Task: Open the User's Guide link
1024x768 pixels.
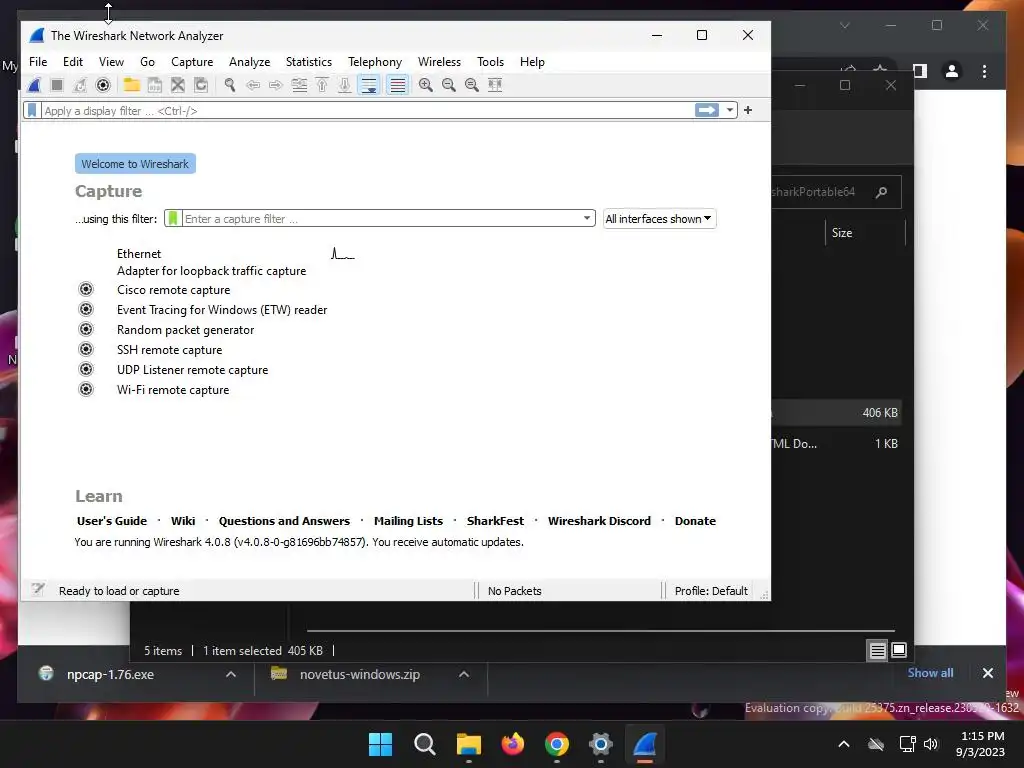Action: pos(112,521)
